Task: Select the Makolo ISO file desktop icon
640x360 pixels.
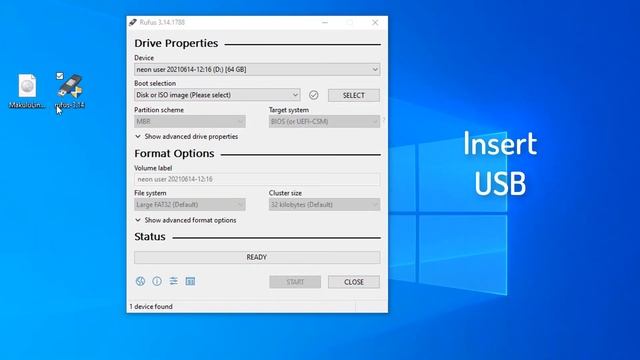Action: click(x=27, y=91)
